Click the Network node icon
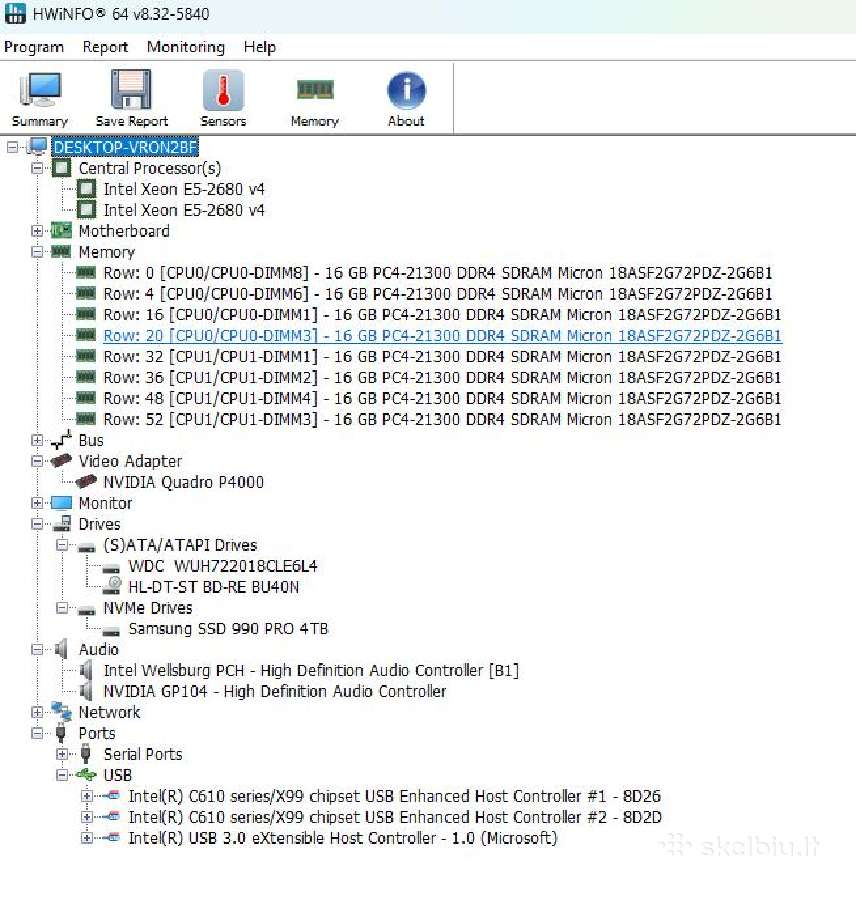The width and height of the screenshot is (856, 900). pos(61,712)
